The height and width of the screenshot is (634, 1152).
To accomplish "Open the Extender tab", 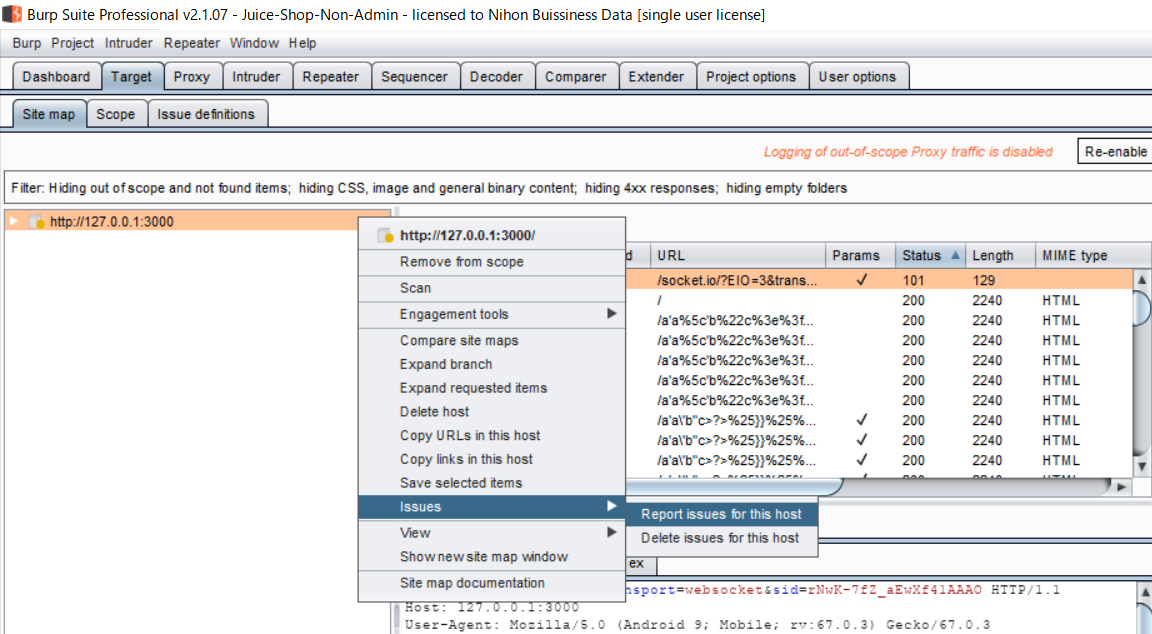I will tap(656, 76).
